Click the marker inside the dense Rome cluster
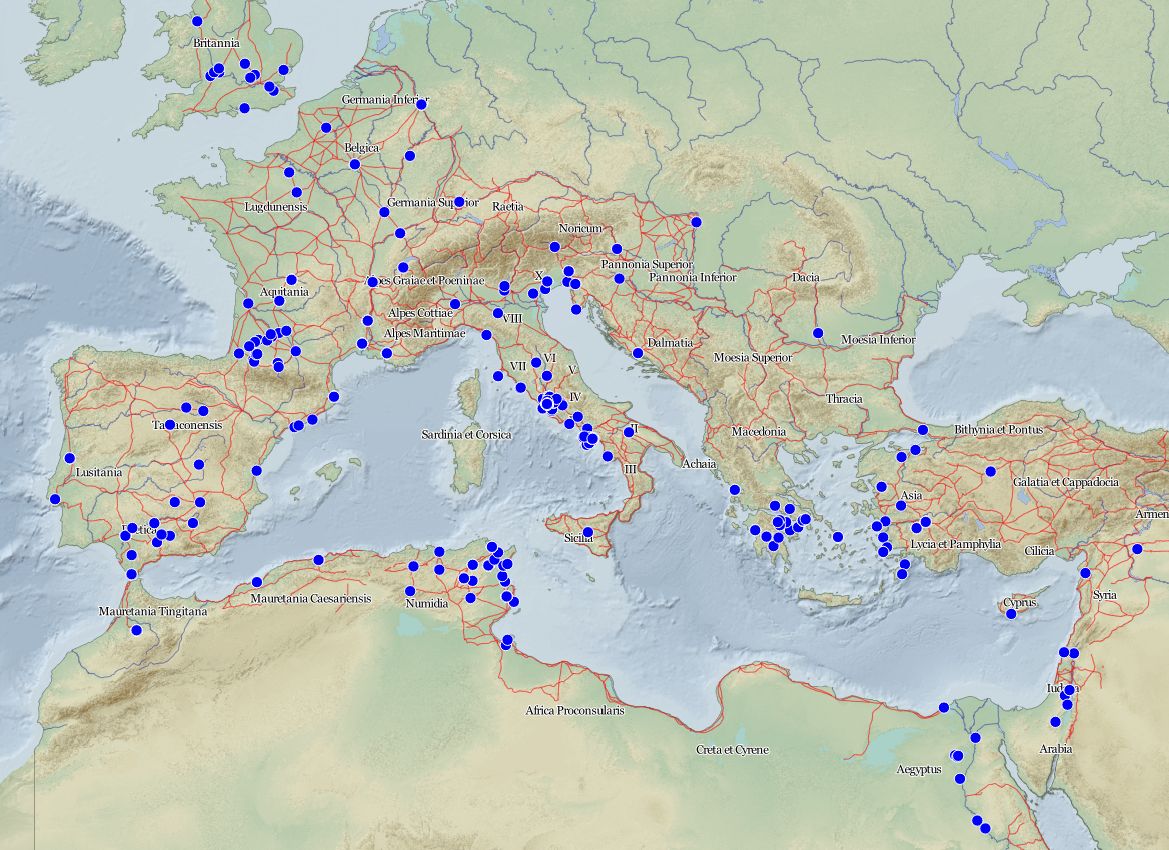 tap(546, 403)
